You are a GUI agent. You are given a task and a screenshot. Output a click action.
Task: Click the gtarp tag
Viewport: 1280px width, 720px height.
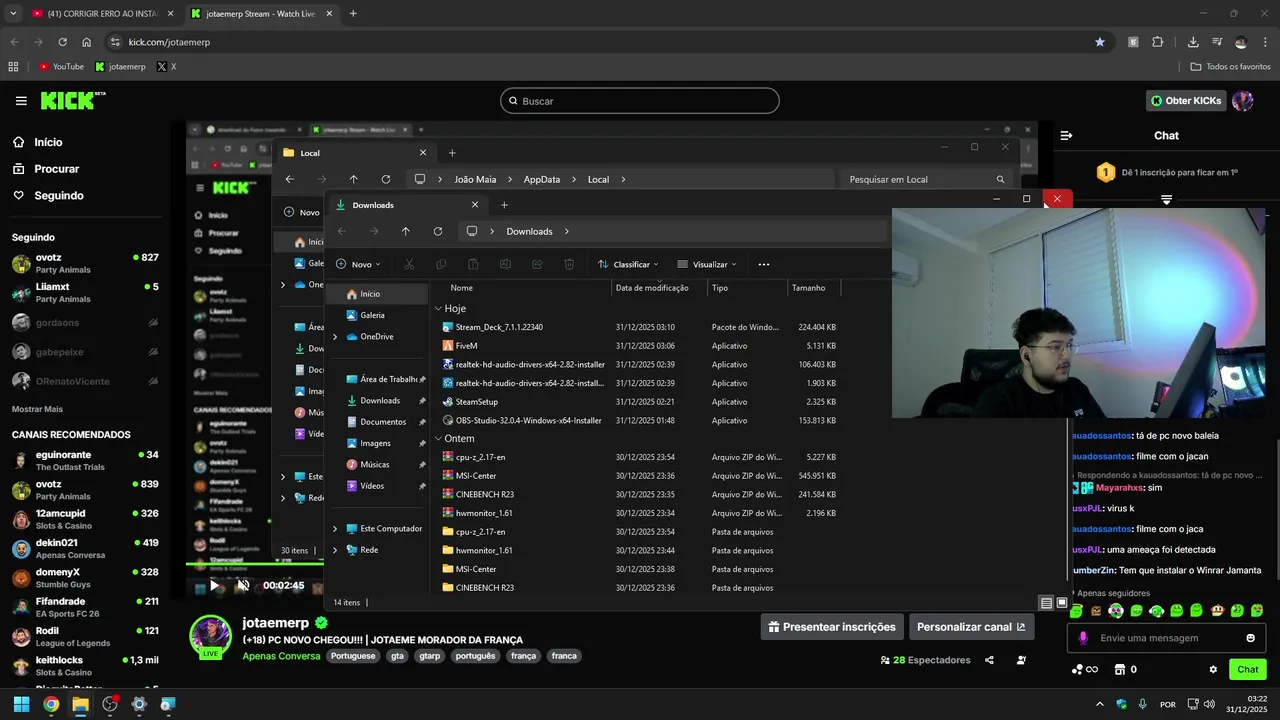coord(430,656)
